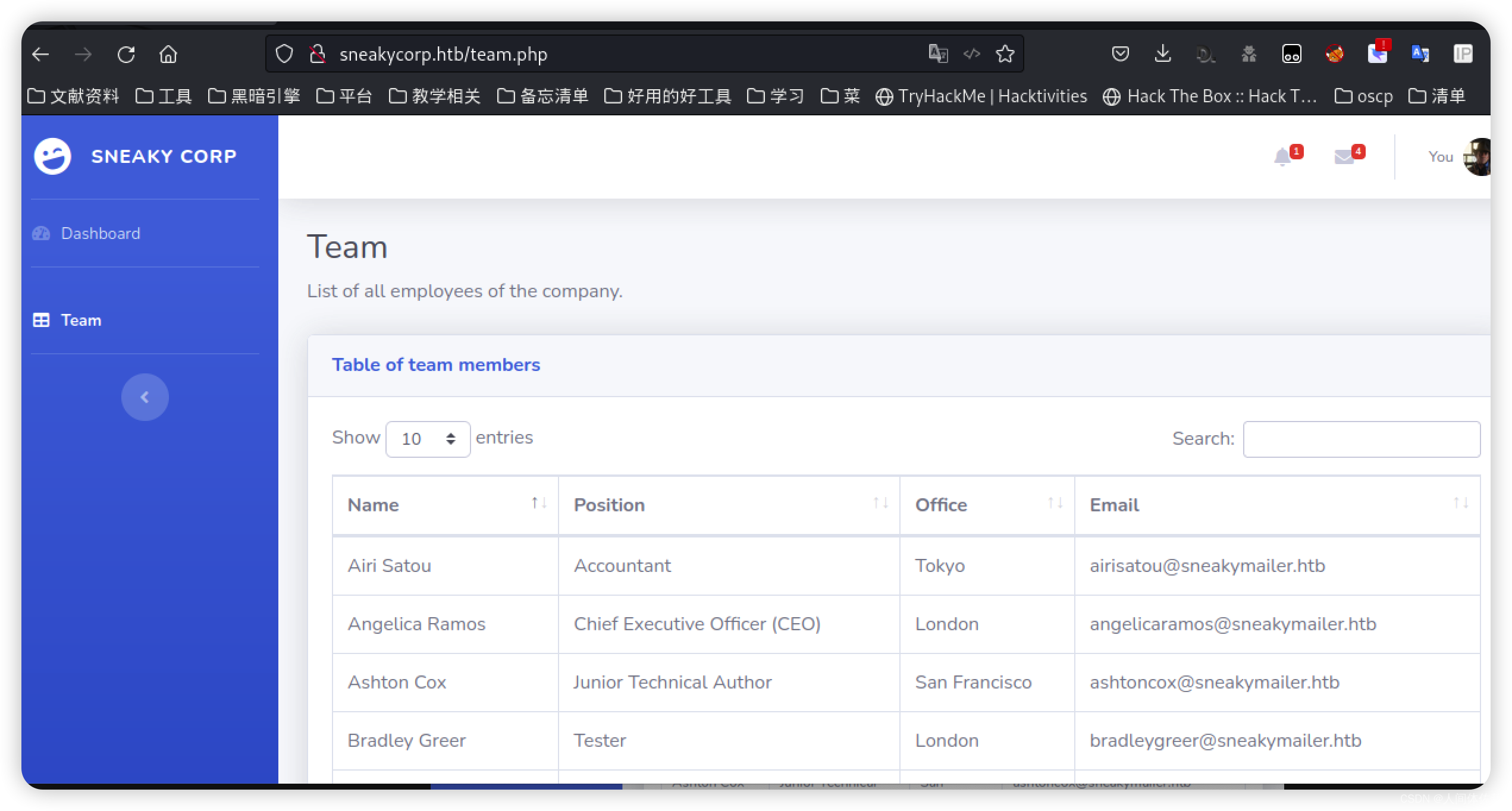Click the user avatar picture
Screen dimensions: 1512x811
(1478, 157)
